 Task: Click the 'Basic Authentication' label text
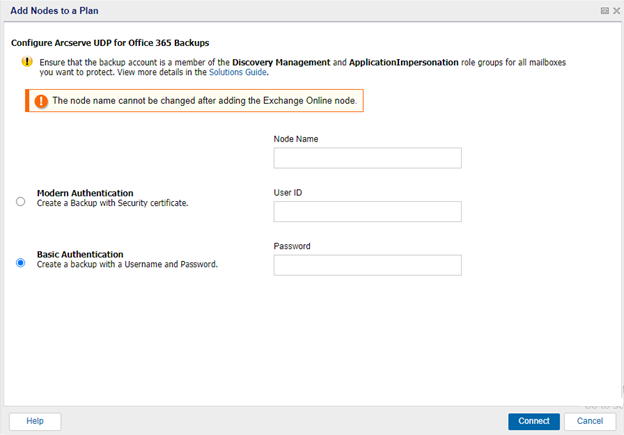tap(80, 254)
